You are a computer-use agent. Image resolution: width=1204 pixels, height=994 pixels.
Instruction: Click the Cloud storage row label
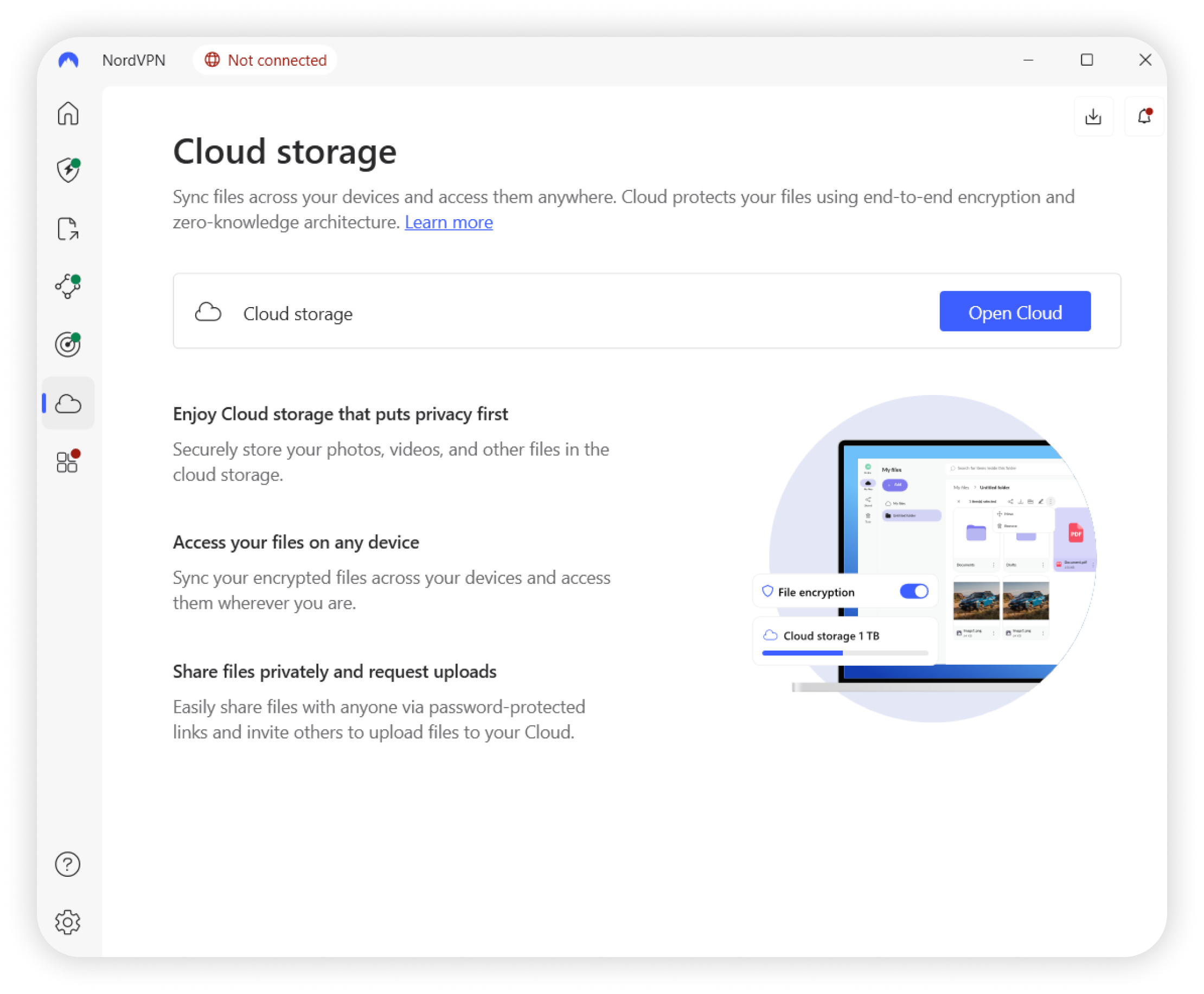point(298,314)
